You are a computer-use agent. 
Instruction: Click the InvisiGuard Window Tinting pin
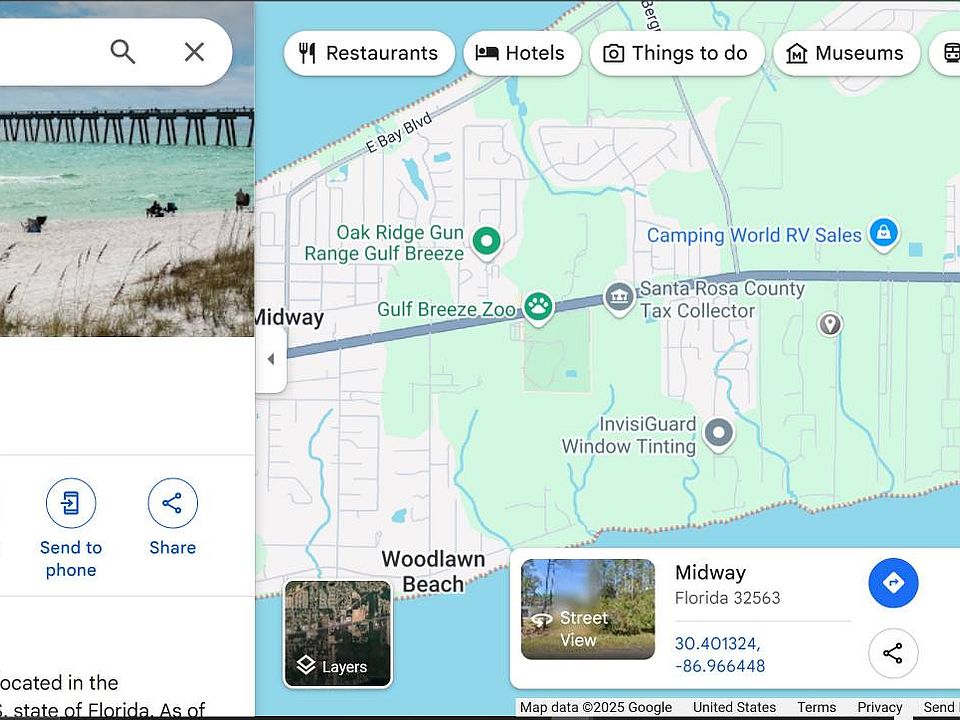click(x=719, y=433)
